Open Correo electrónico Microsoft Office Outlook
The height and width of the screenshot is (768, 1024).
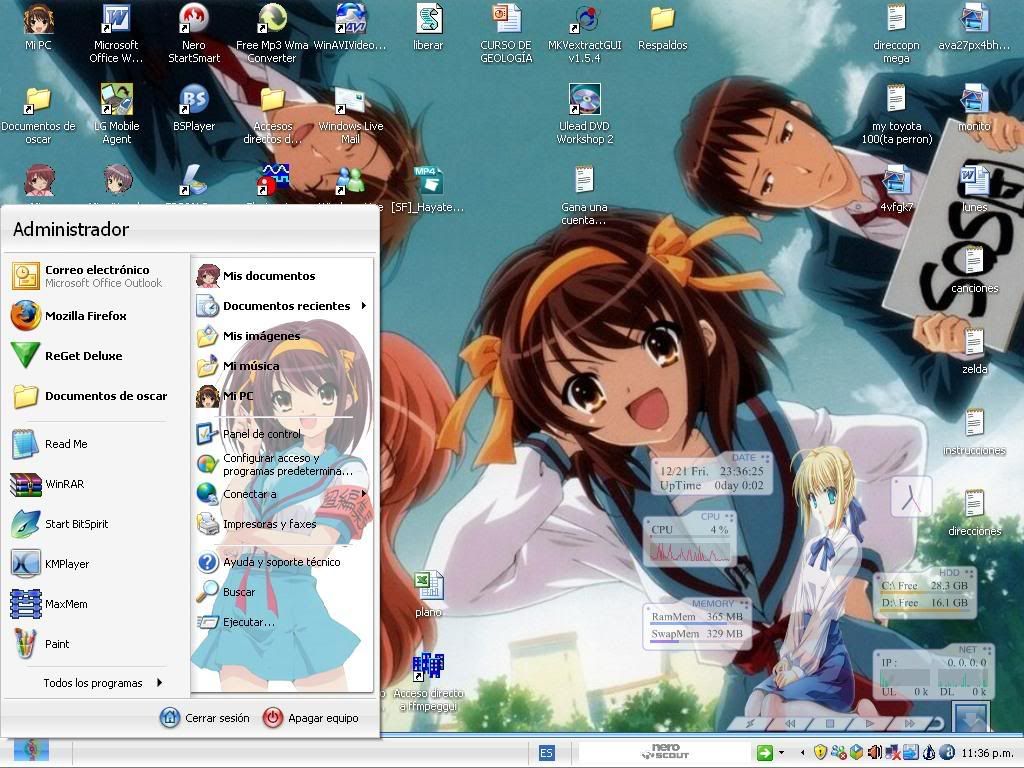tap(87, 276)
